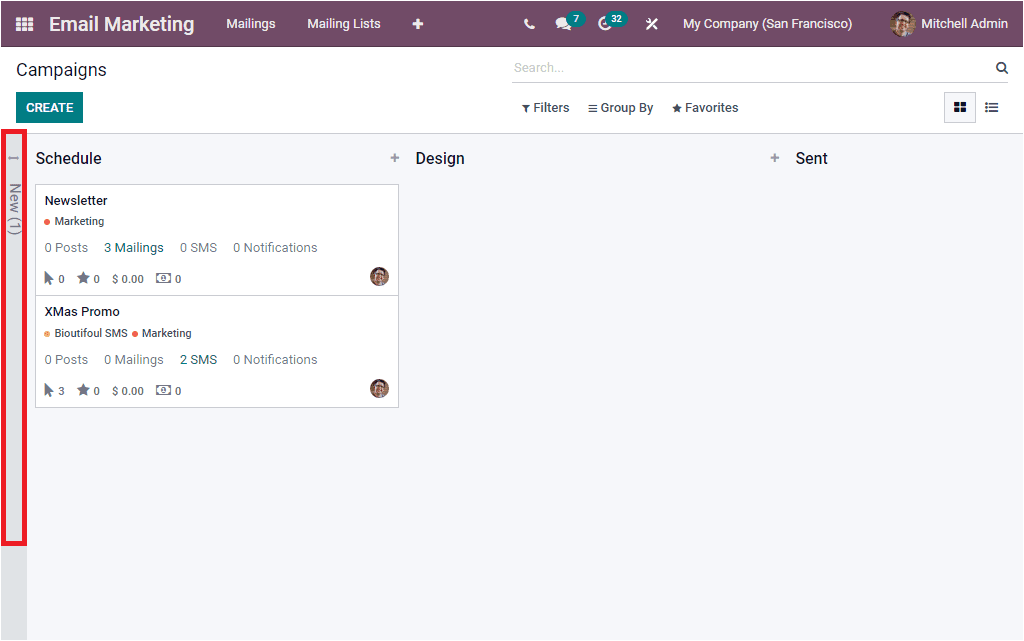Click the plus icon next to Mailing Lists

click(x=417, y=23)
